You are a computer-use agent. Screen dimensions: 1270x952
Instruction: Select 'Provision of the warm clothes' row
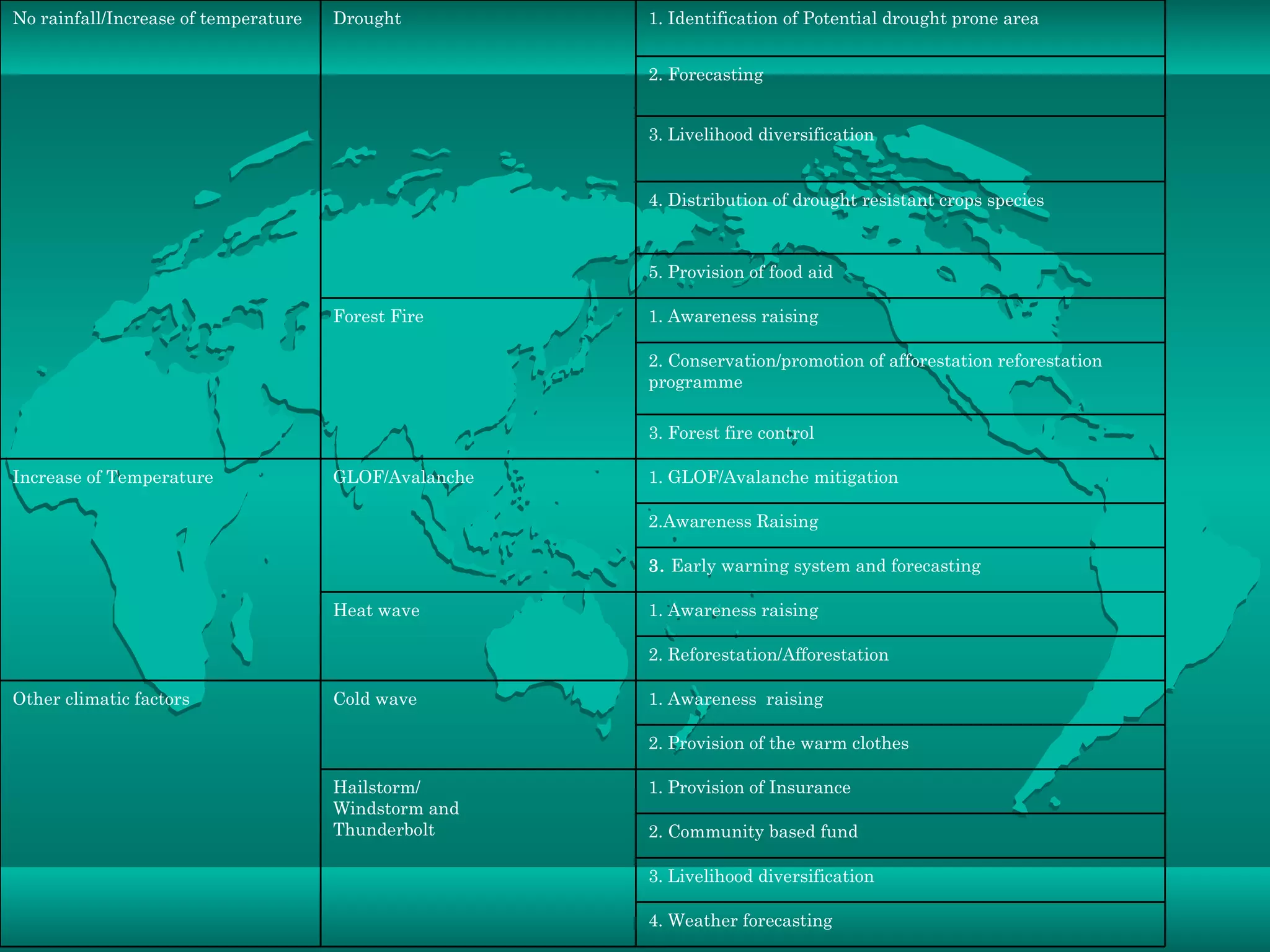pos(778,744)
